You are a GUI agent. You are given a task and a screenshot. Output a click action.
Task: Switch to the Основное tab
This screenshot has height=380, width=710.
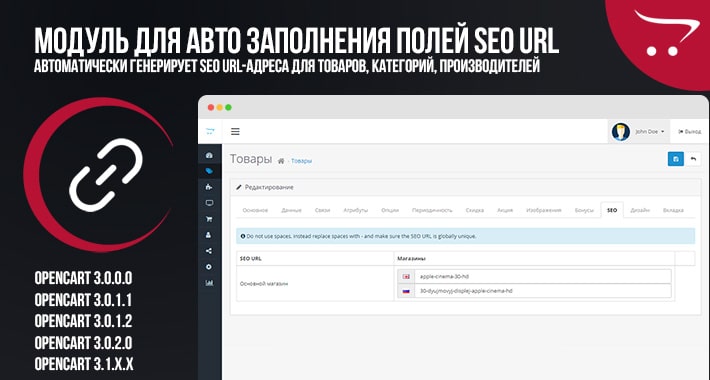tap(255, 210)
